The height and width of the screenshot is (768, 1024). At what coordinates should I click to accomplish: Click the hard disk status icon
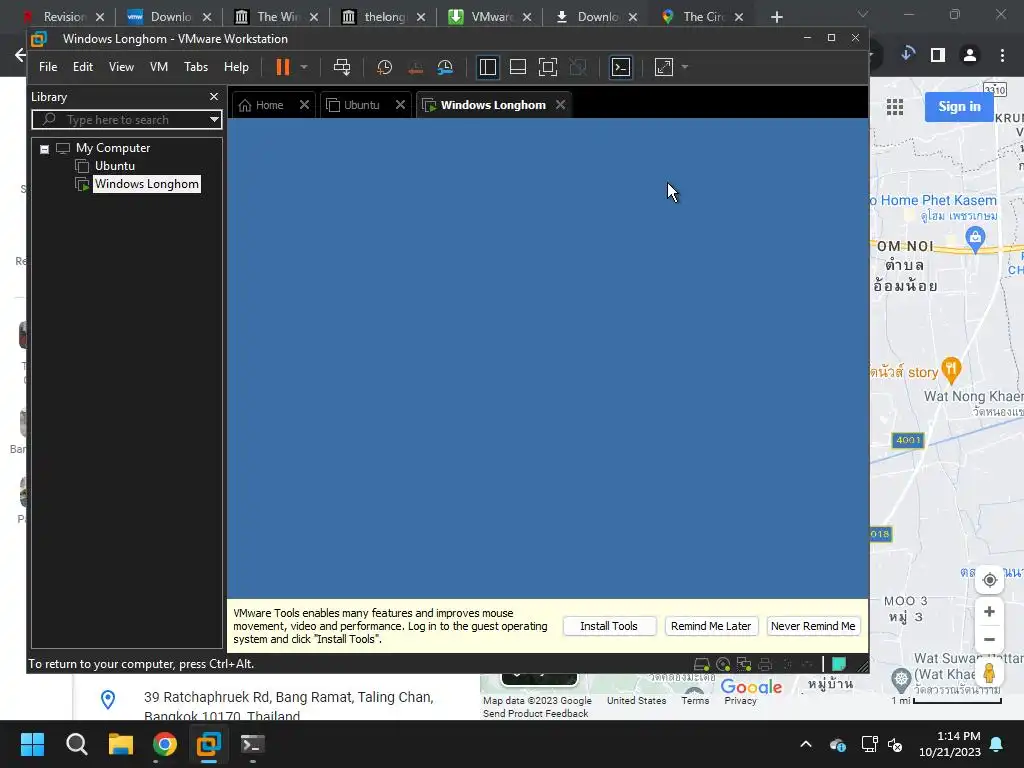pyautogui.click(x=701, y=664)
